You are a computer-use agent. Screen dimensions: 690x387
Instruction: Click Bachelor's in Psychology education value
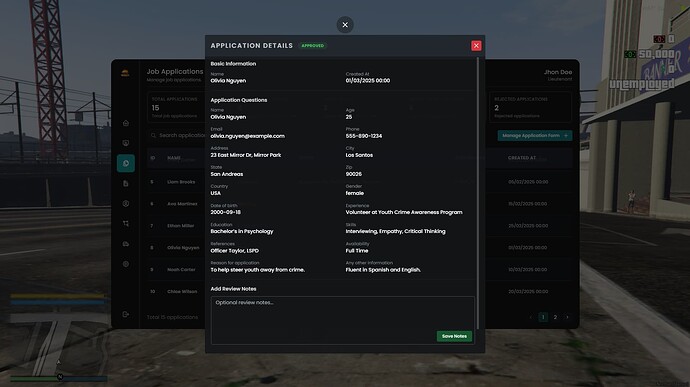[x=242, y=232]
